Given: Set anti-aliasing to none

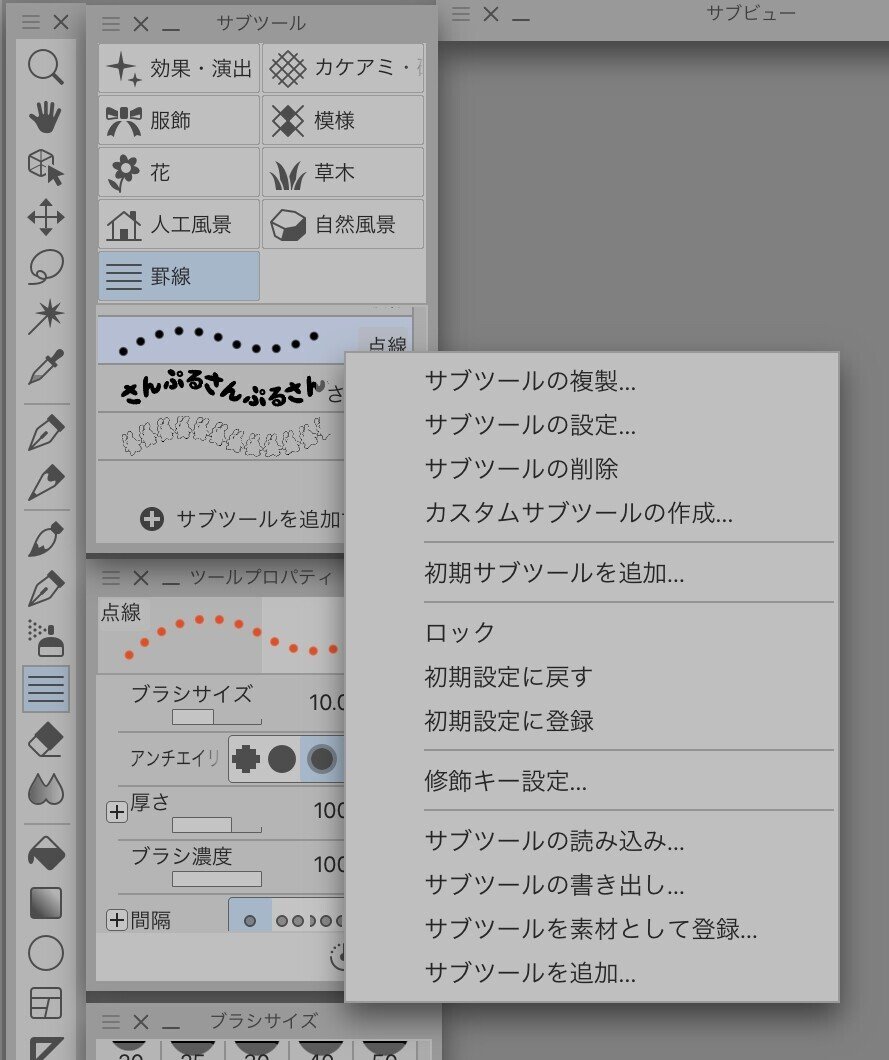Looking at the screenshot, I should (x=247, y=759).
